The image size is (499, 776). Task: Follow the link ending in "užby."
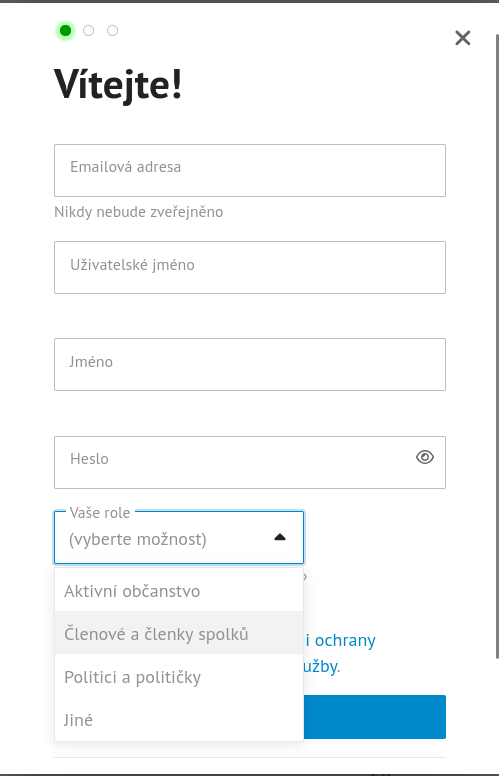[x=321, y=666]
